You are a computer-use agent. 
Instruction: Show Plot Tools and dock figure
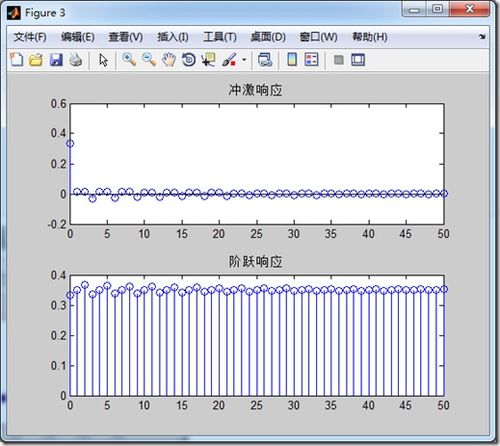[358, 60]
